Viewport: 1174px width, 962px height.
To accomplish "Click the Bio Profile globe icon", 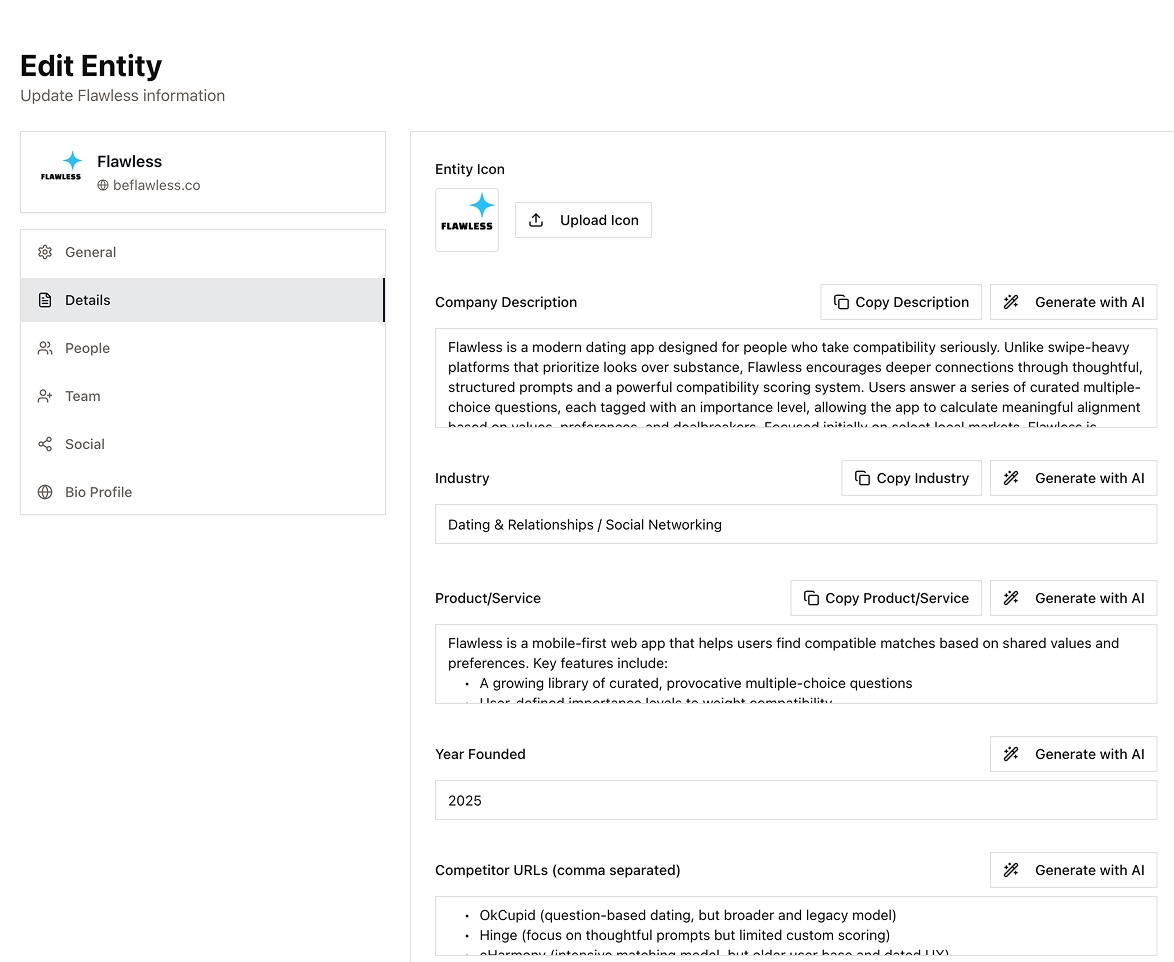I will [45, 492].
